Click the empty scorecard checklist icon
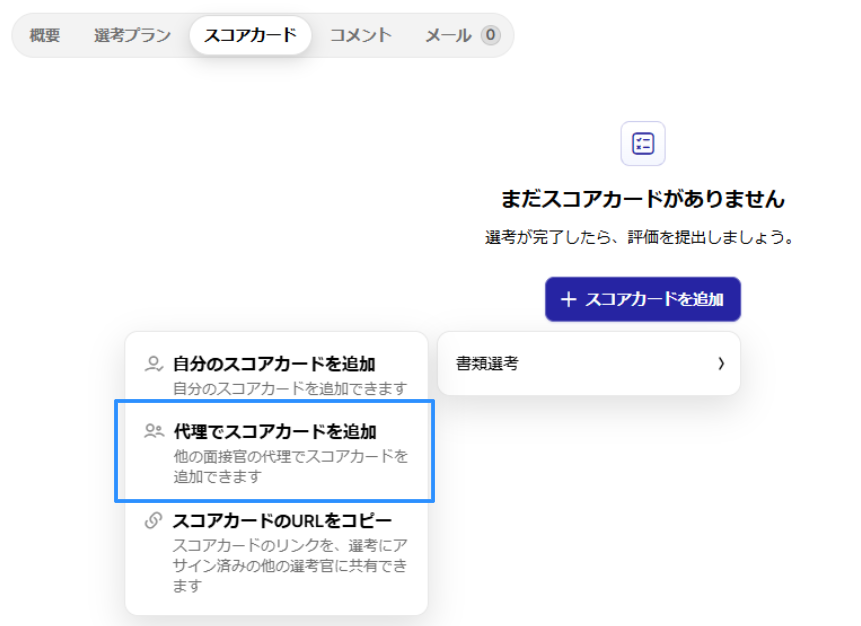This screenshot has width=861, height=626. 642,144
